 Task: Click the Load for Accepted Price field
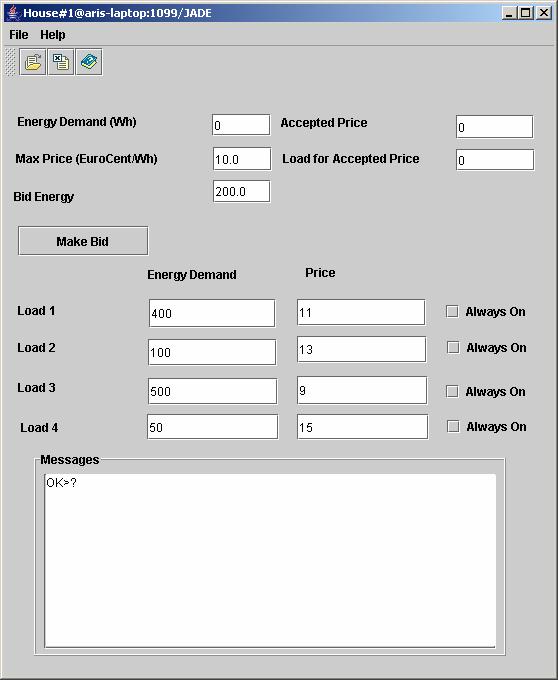tap(495, 160)
